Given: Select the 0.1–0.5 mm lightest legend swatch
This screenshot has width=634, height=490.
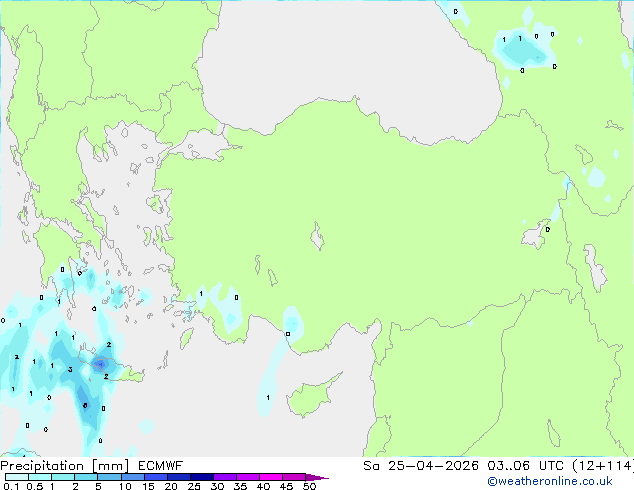Looking at the screenshot, I should pyautogui.click(x=17, y=477).
